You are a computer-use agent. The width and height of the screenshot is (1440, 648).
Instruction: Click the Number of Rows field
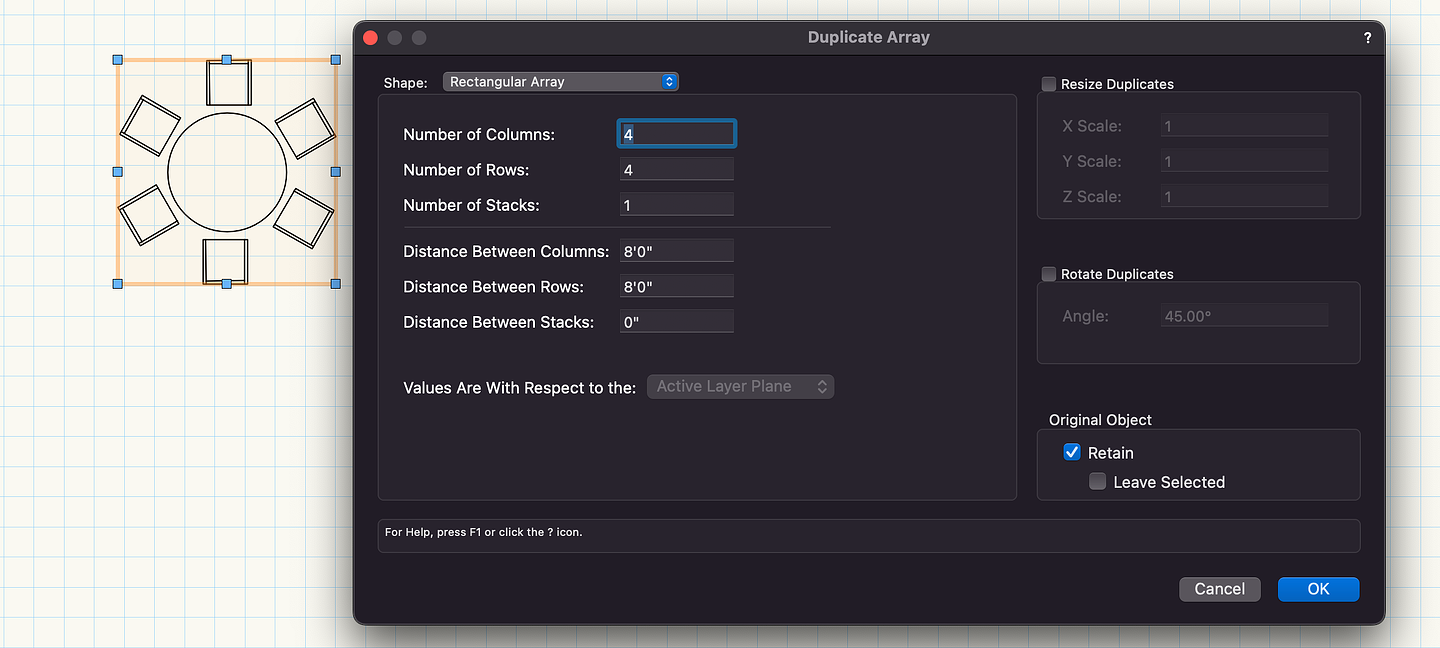pos(677,170)
